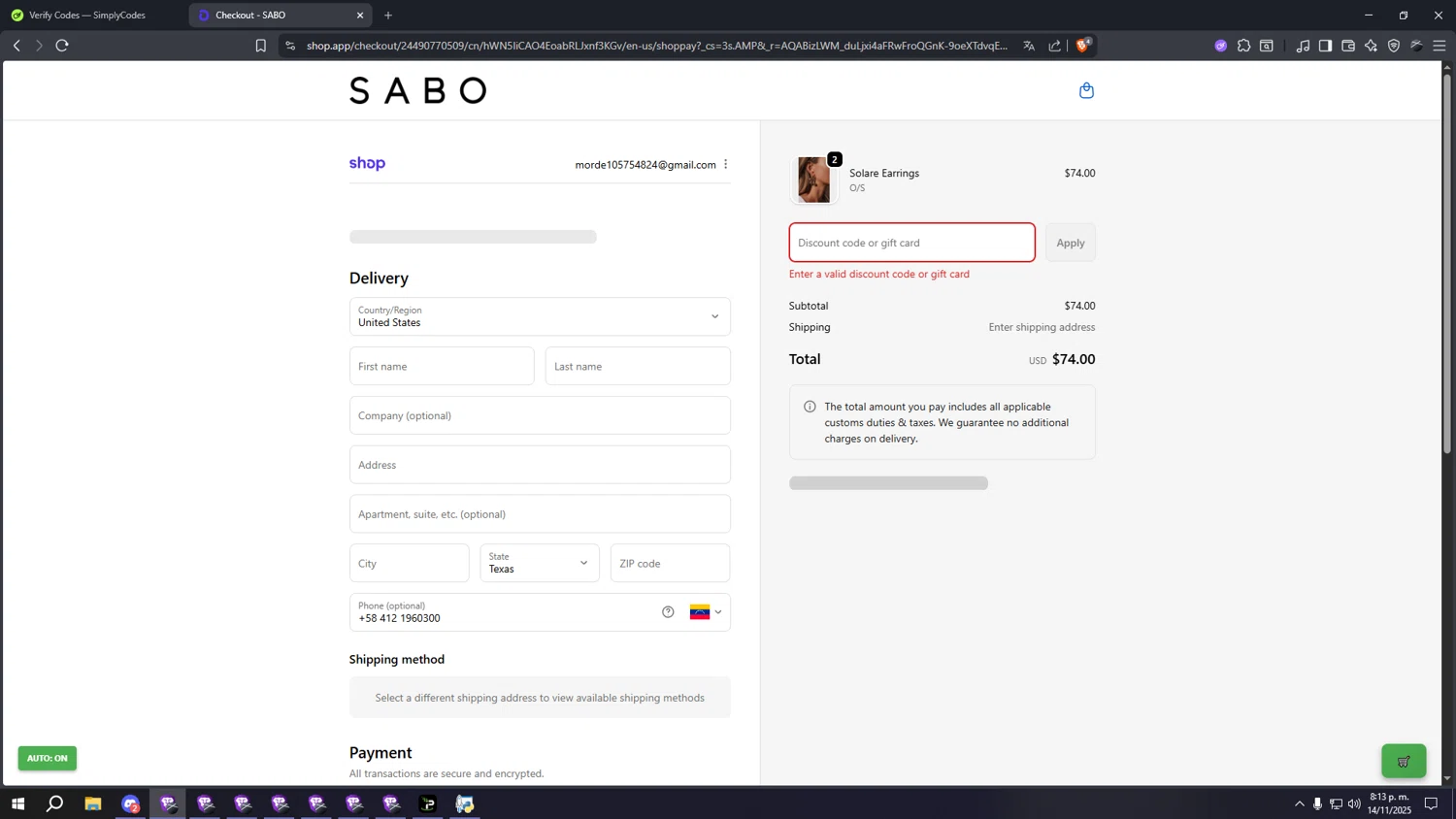1456x819 pixels.
Task: Reload the current page
Action: tap(62, 46)
